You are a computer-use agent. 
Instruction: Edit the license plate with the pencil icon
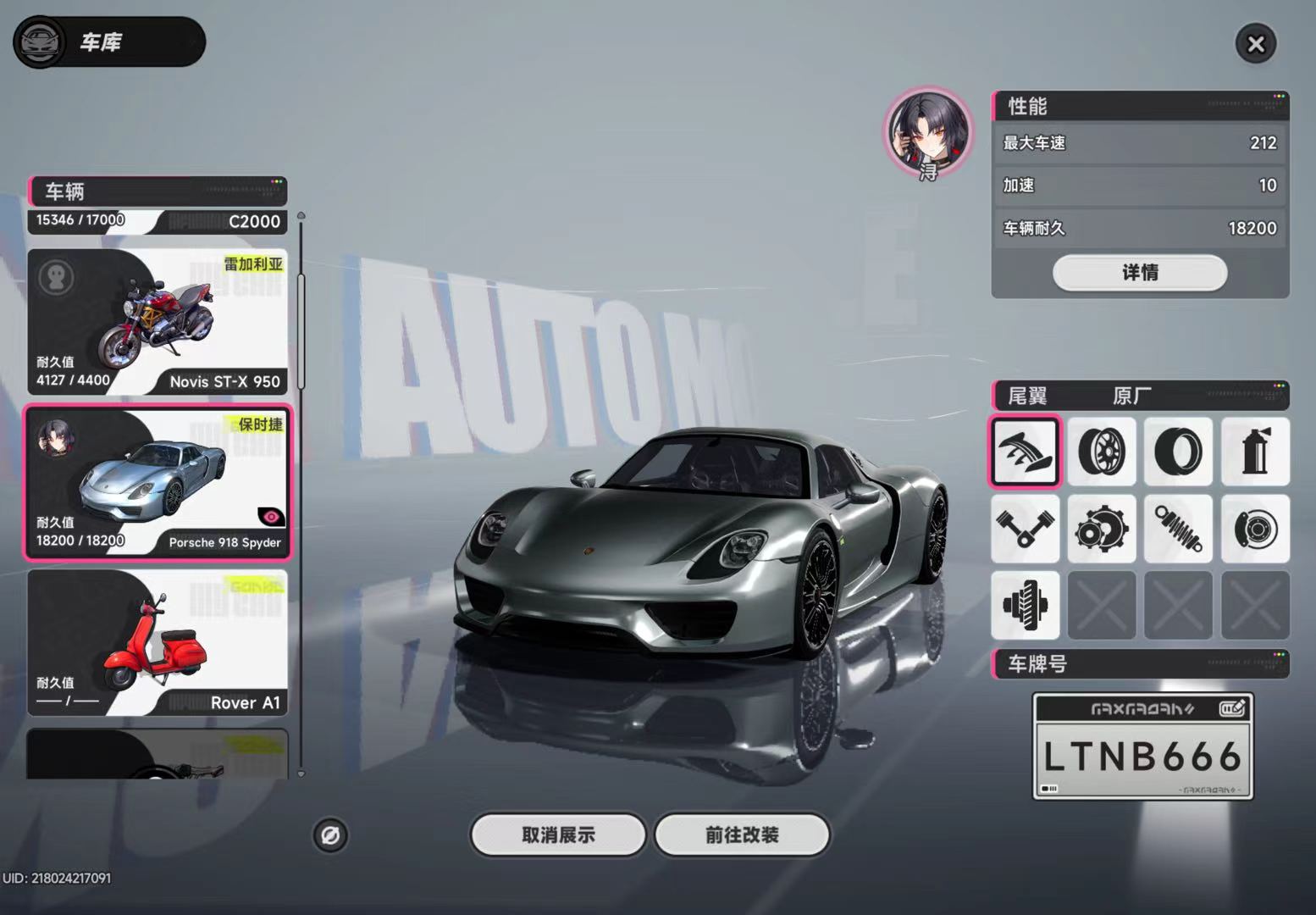point(1232,708)
